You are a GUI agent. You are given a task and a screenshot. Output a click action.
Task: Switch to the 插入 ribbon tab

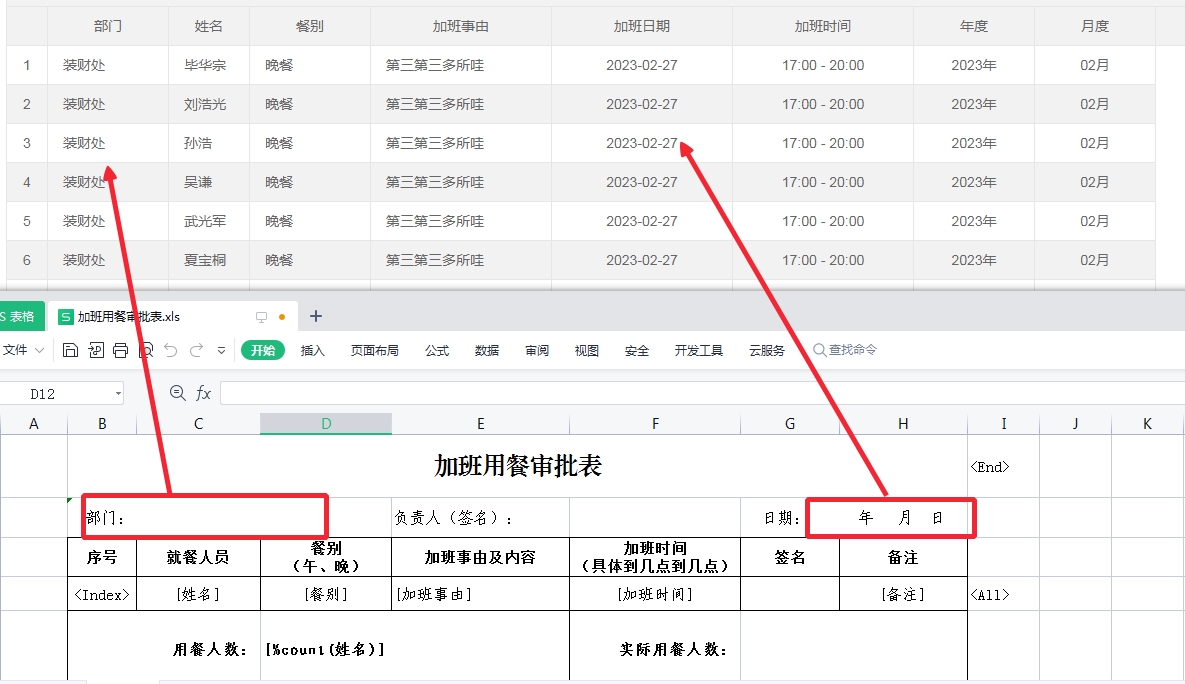coord(313,351)
